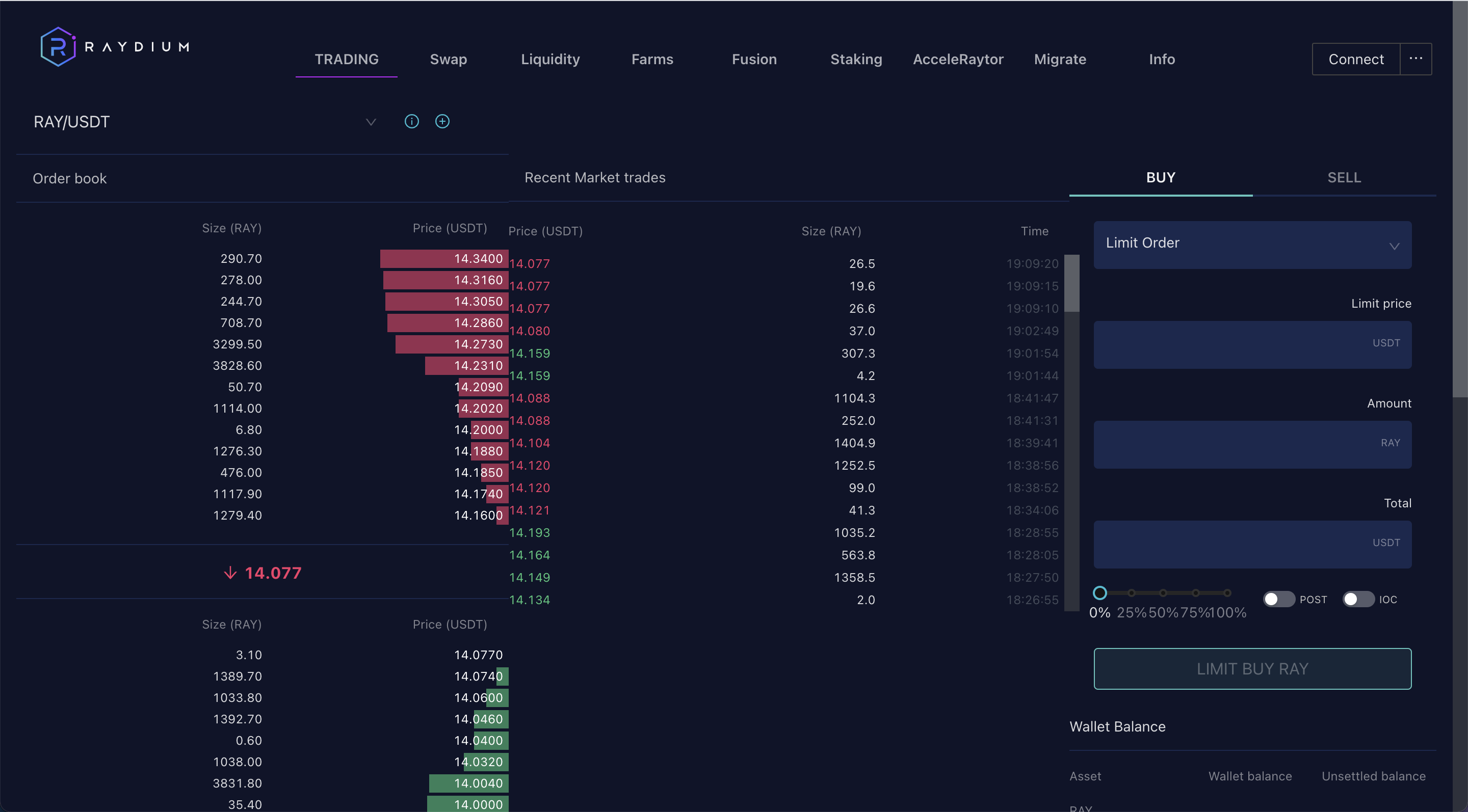Viewport: 1468px width, 812px height.
Task: Select the 14.0740 bid price
Action: [x=478, y=676]
